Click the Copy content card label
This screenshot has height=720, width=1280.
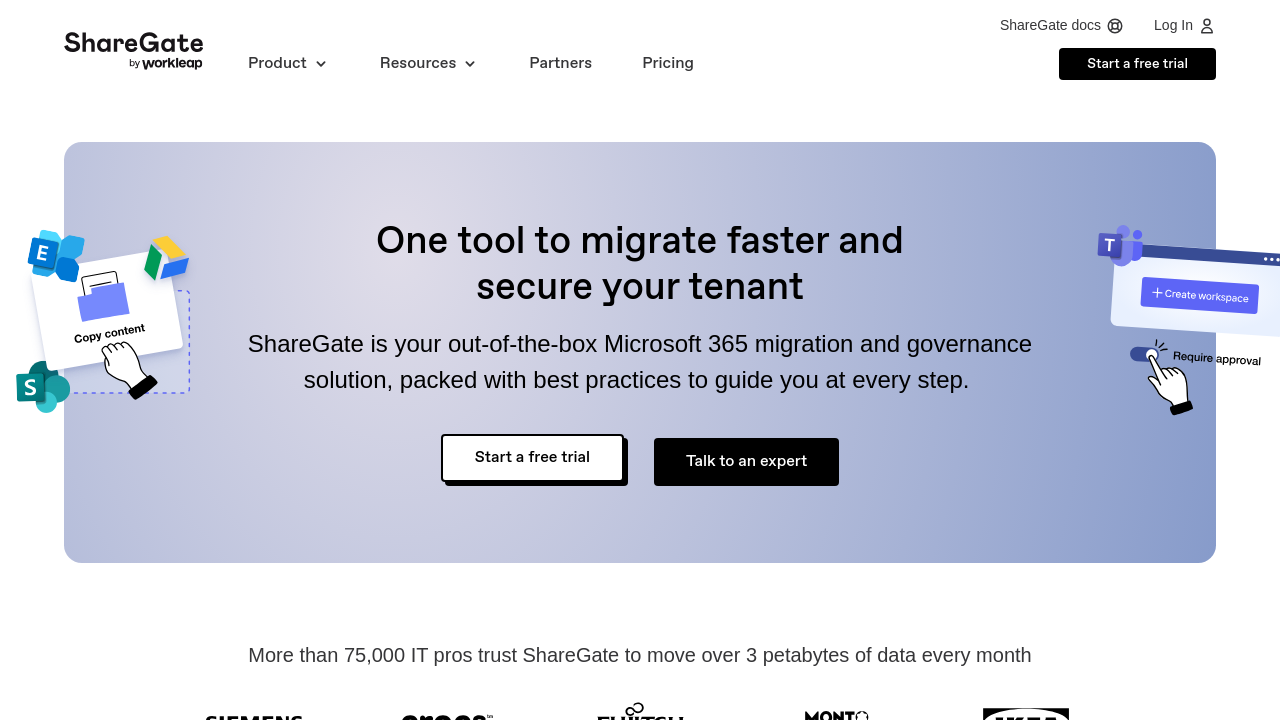pos(109,334)
